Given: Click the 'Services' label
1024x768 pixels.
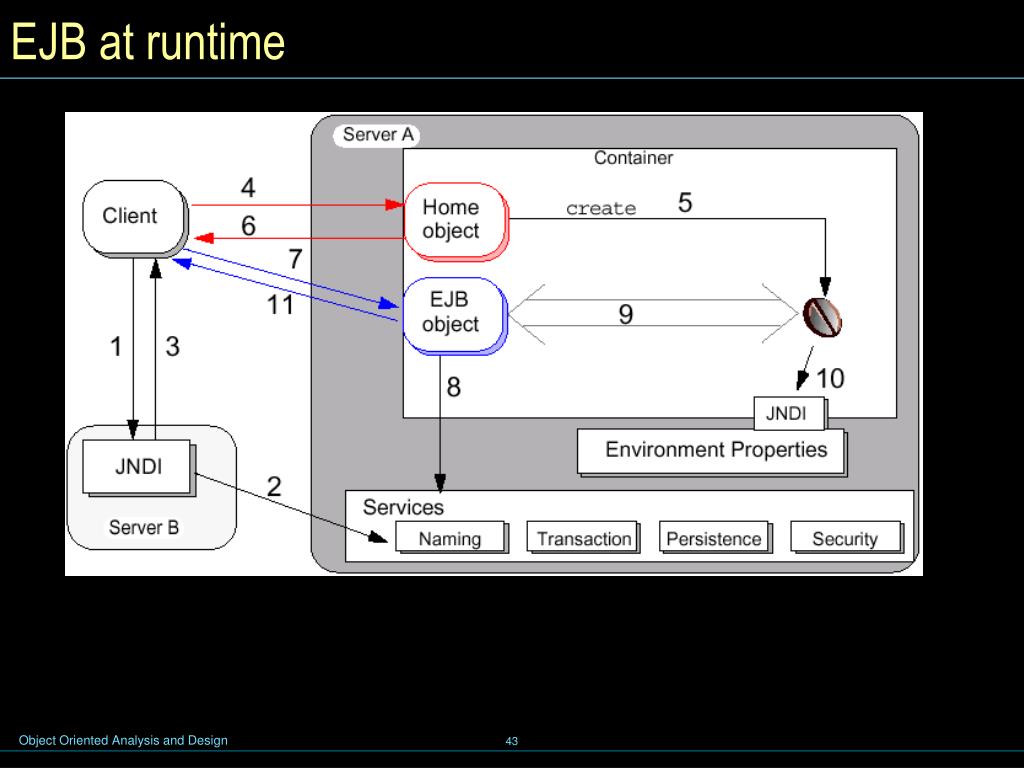Looking at the screenshot, I should point(403,507).
